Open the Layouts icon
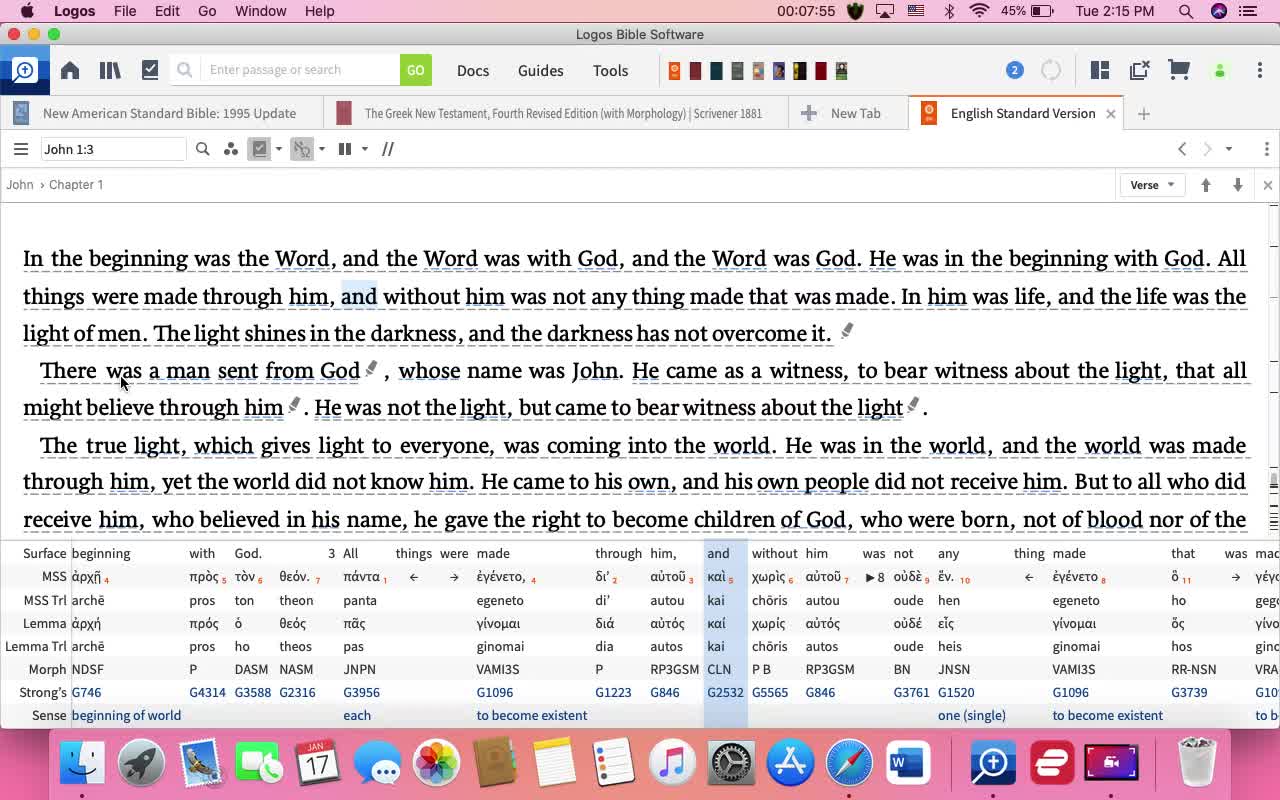The width and height of the screenshot is (1280, 800). click(1100, 70)
